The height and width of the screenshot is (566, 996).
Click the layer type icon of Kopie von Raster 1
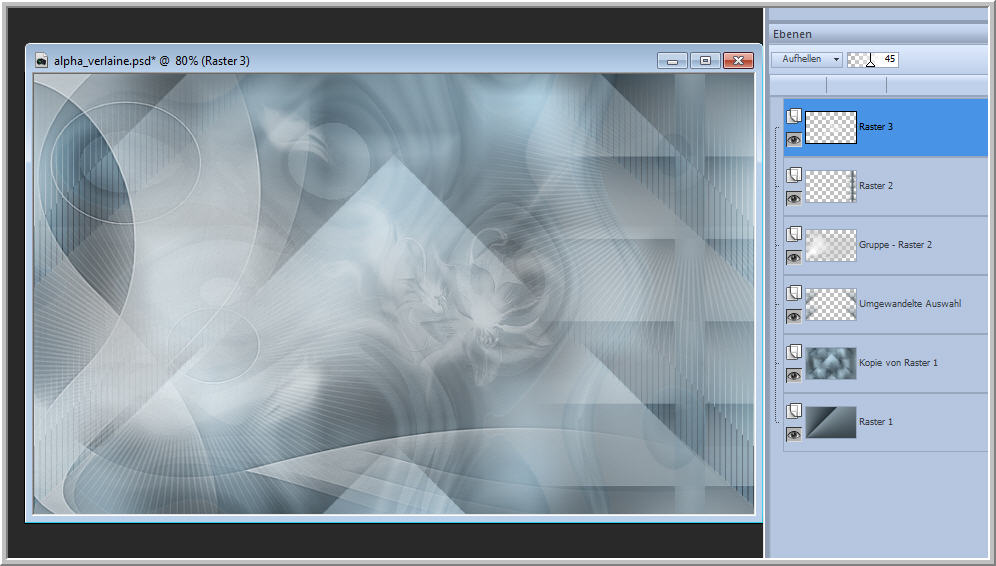(794, 353)
